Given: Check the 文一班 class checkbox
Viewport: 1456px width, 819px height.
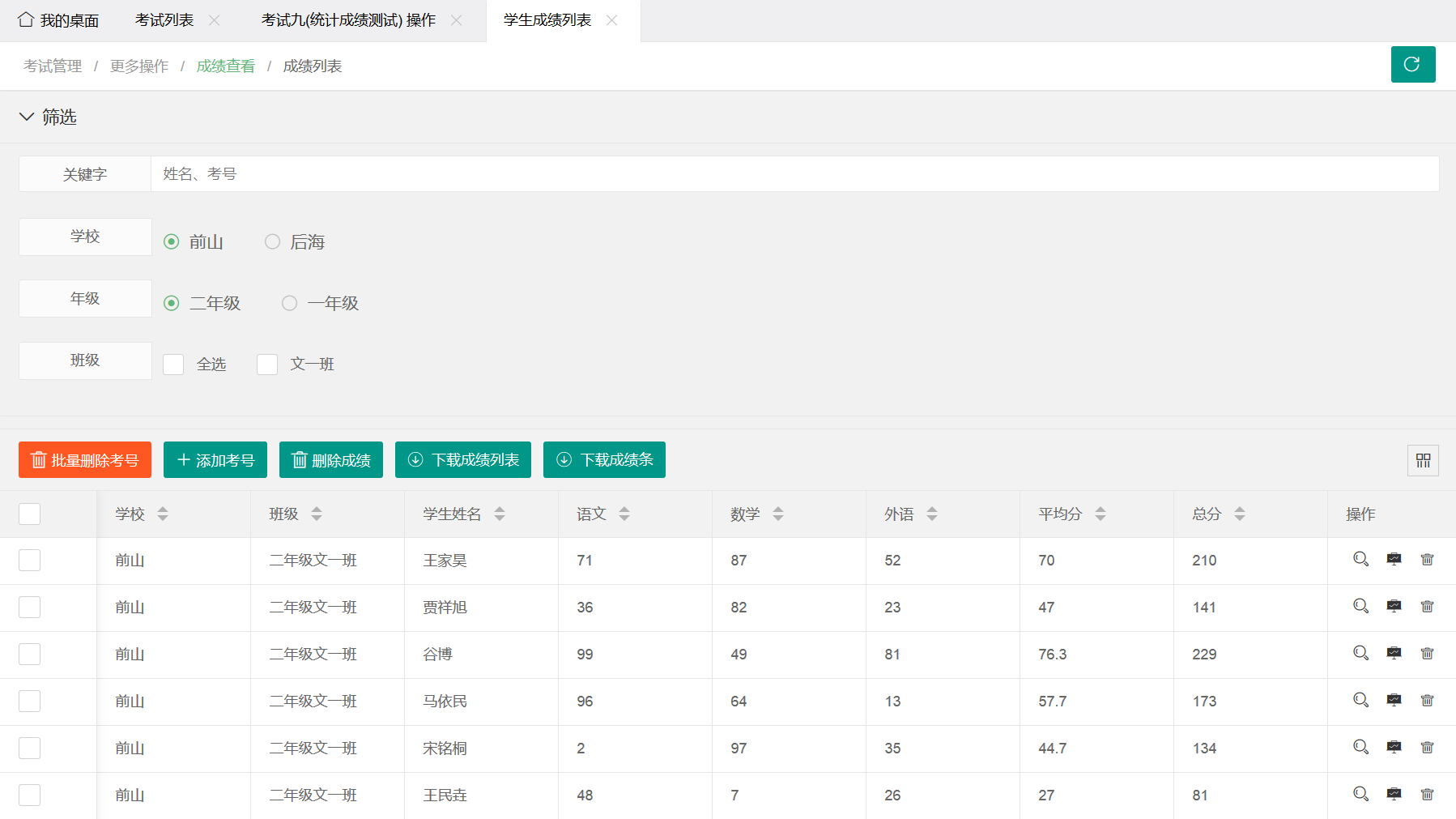Looking at the screenshot, I should [x=267, y=365].
